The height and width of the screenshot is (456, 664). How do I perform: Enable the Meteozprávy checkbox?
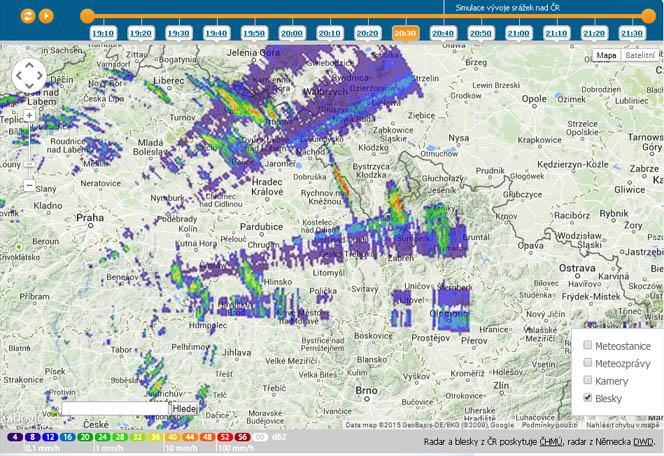[x=587, y=362]
